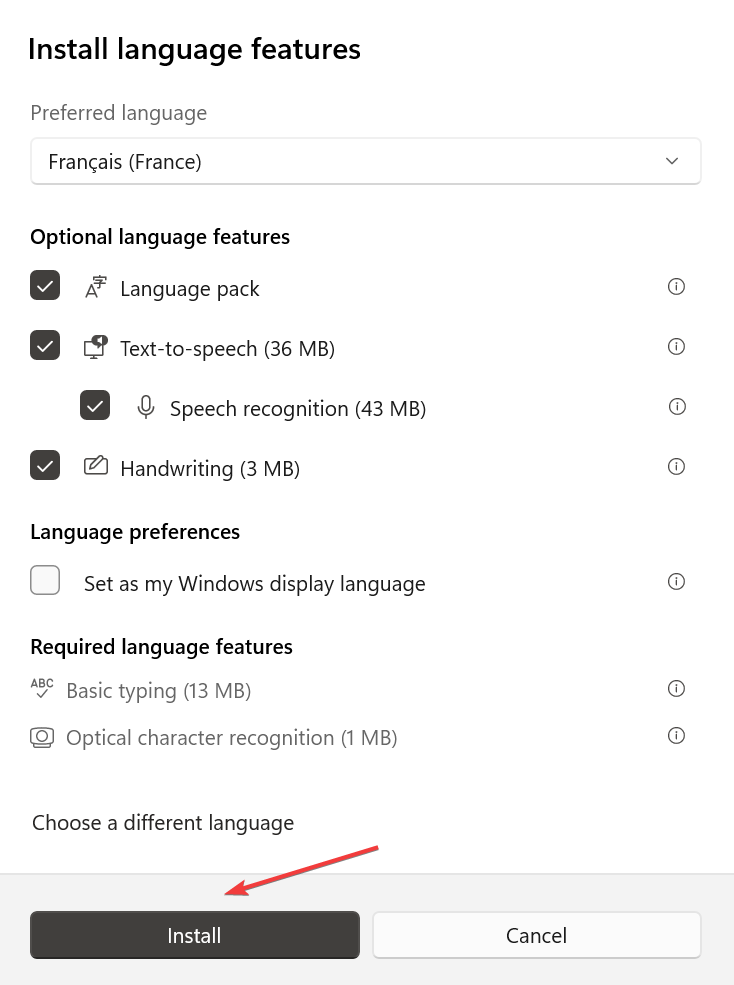This screenshot has height=985, width=734.
Task: Uncheck Speech recognition feature
Action: pyautogui.click(x=95, y=405)
